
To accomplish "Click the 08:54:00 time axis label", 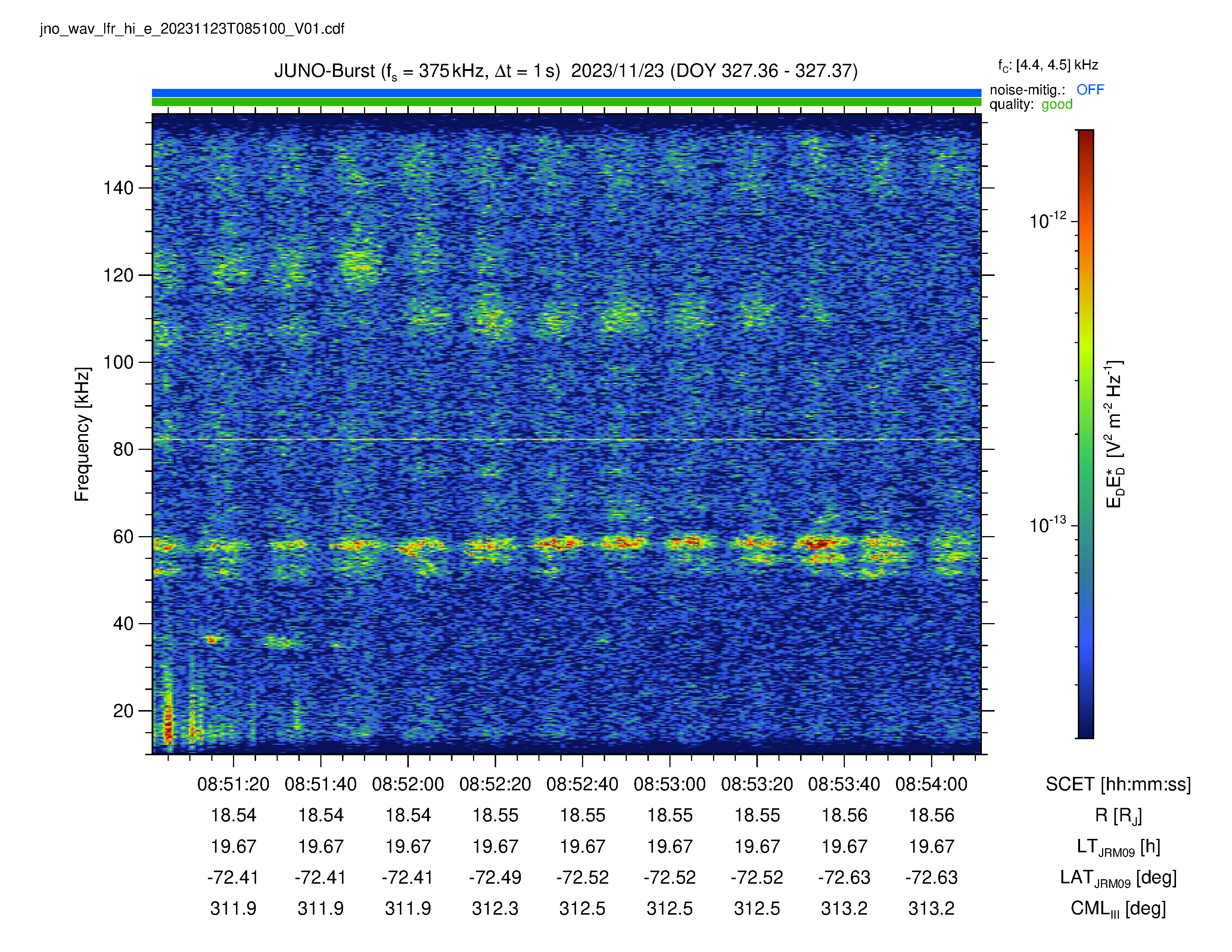I will pos(931,784).
